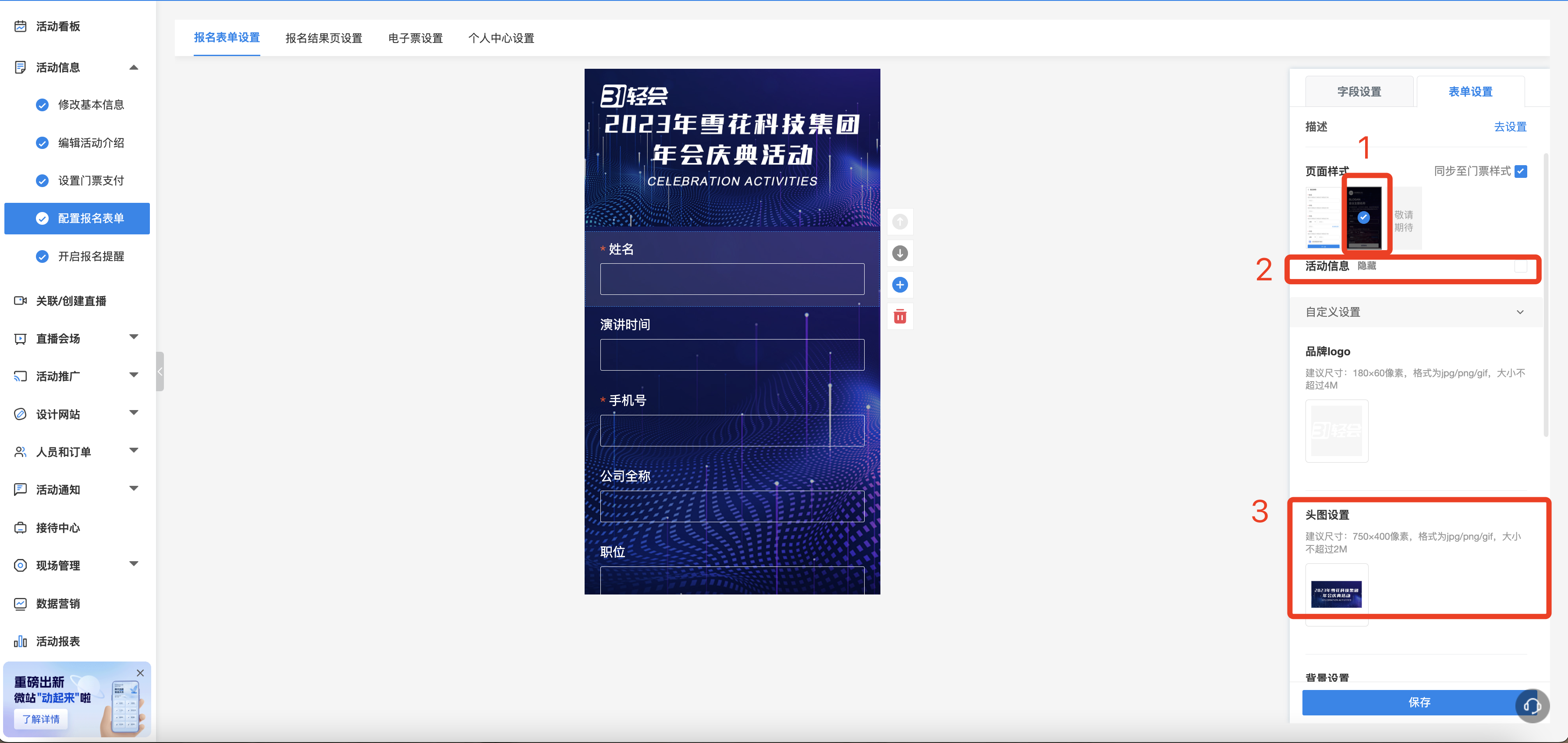The width and height of the screenshot is (1568, 743).
Task: Collapse the 自定义设置 section
Action: pos(1520,312)
